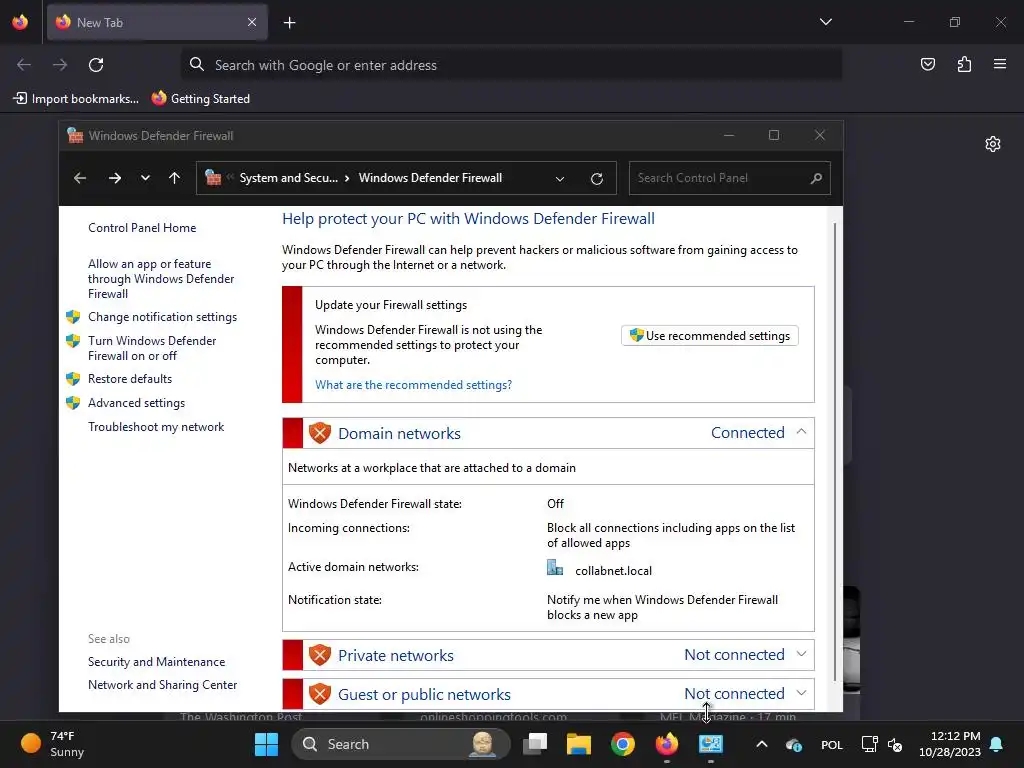Click the Firefox back arrow
This screenshot has height=768, width=1024.
click(x=24, y=65)
